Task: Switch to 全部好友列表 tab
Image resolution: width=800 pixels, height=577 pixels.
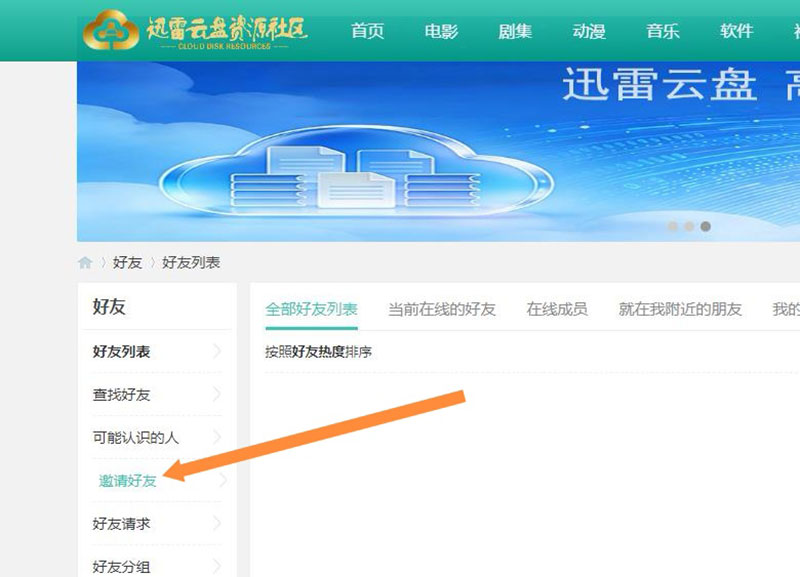Action: click(311, 309)
